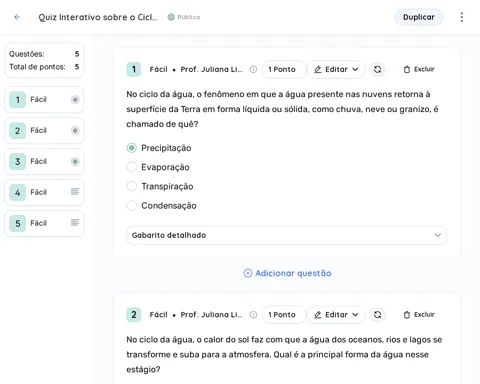This screenshot has height=384, width=480.
Task: Jump to question 5 in the sidebar
Action: (x=44, y=223)
